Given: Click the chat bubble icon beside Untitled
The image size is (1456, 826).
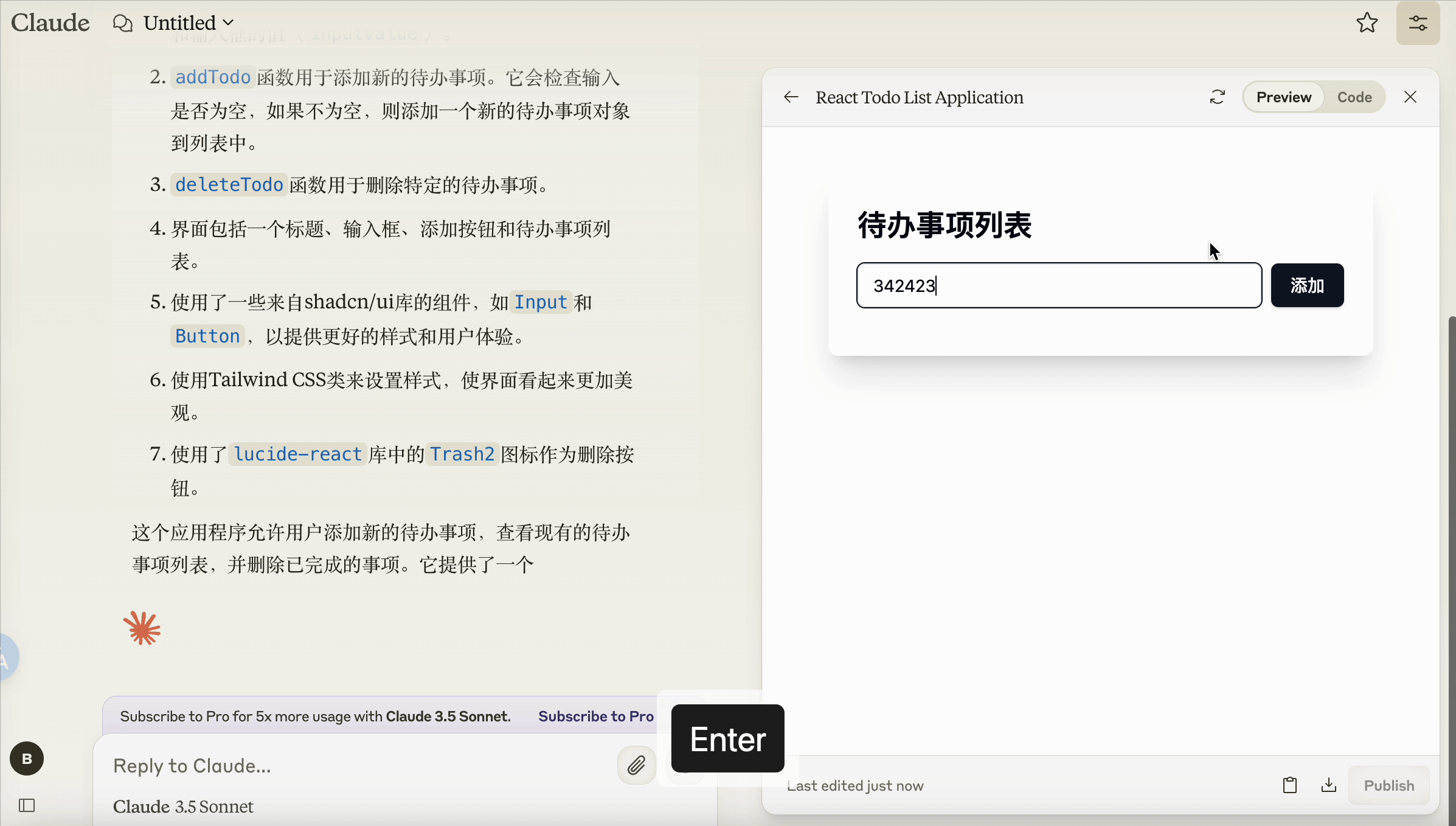Looking at the screenshot, I should tap(122, 23).
